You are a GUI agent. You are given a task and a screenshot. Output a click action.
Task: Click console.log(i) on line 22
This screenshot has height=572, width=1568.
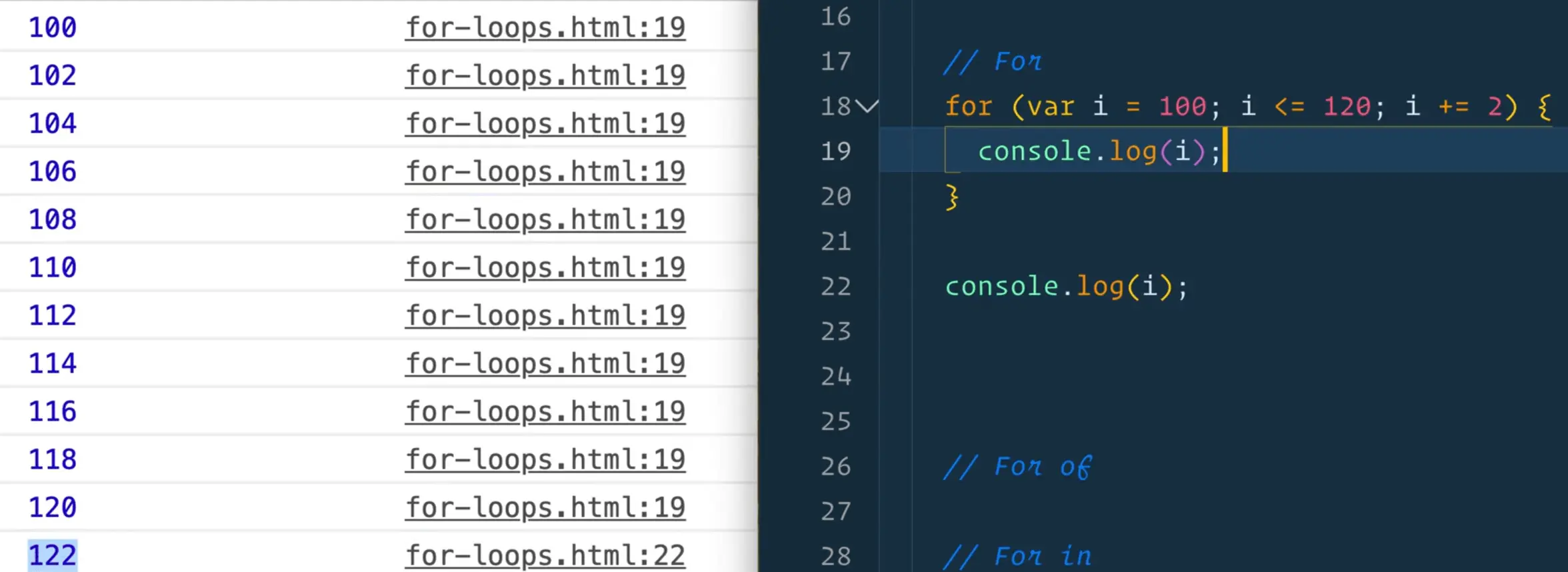1065,287
